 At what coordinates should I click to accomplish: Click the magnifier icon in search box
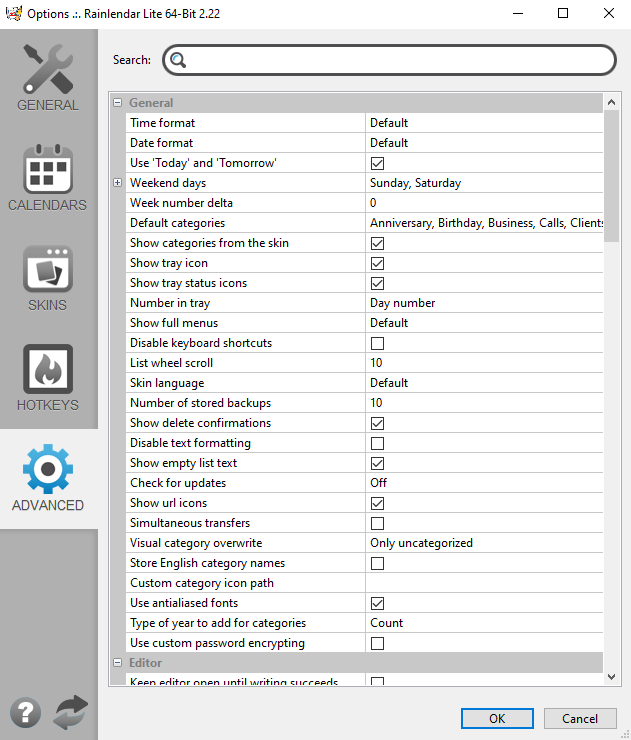click(x=178, y=60)
